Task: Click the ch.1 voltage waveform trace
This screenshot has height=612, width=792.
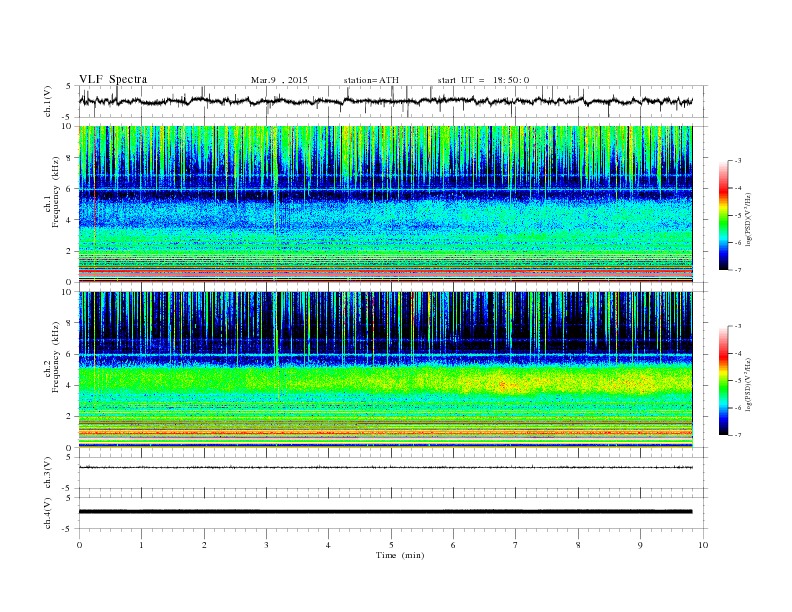Action: (386, 101)
